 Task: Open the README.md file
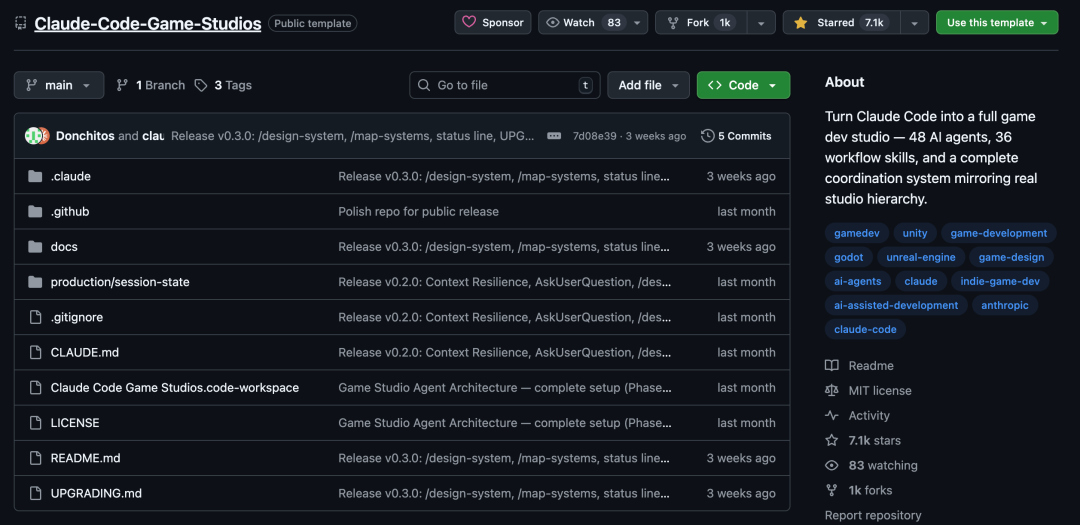(85, 458)
